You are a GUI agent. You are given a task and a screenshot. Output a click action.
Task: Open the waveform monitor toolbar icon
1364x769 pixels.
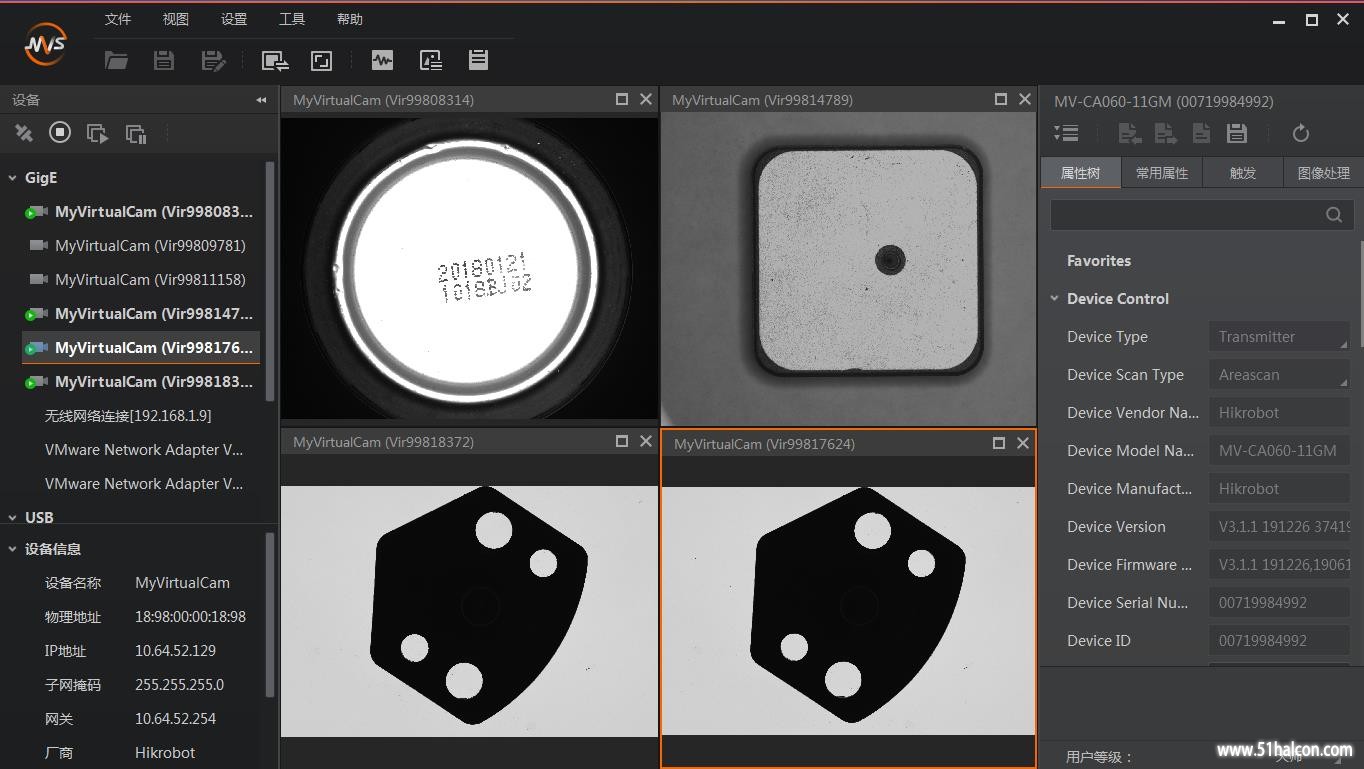point(382,60)
